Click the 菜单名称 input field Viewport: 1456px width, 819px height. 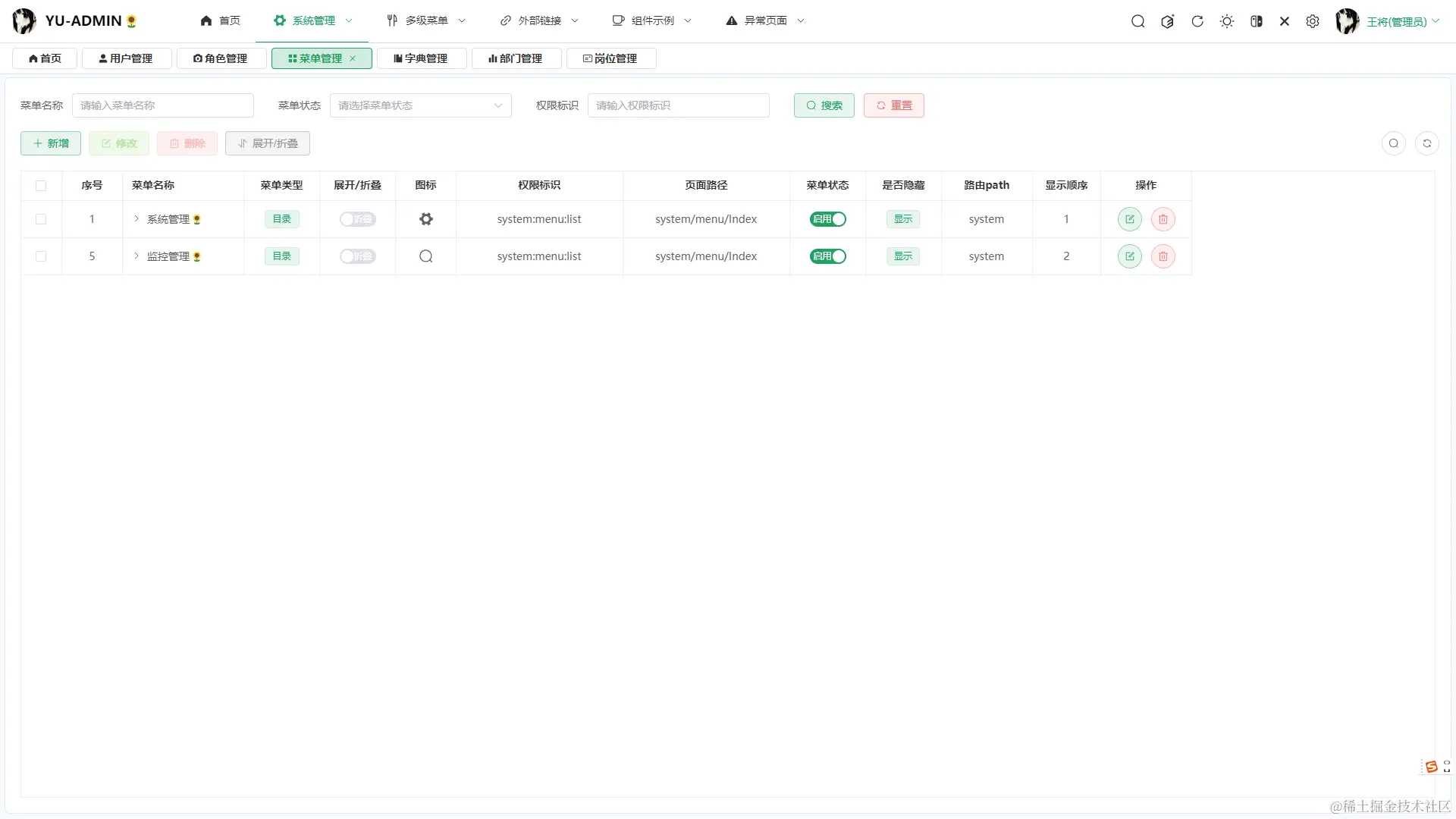pos(162,105)
